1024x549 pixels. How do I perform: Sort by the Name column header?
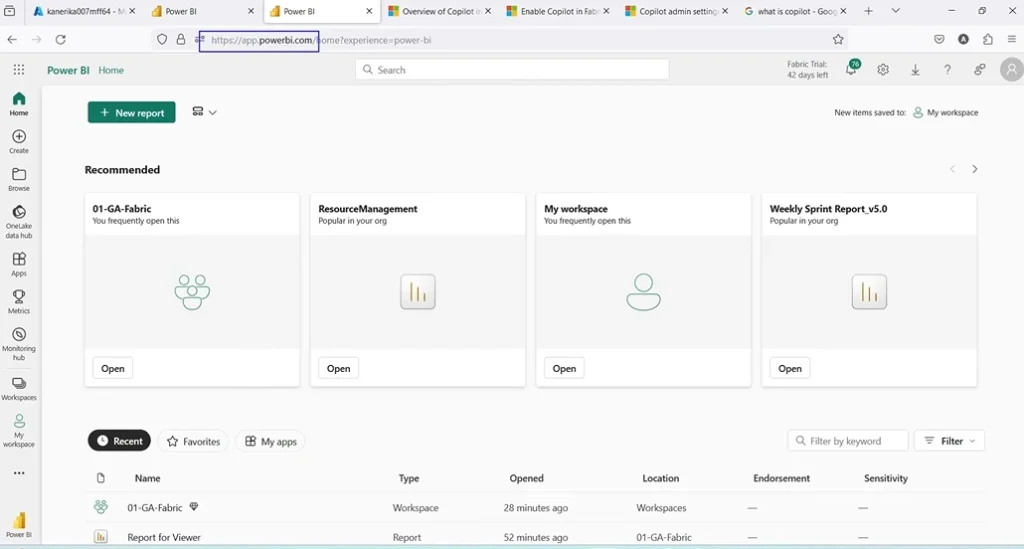click(148, 478)
